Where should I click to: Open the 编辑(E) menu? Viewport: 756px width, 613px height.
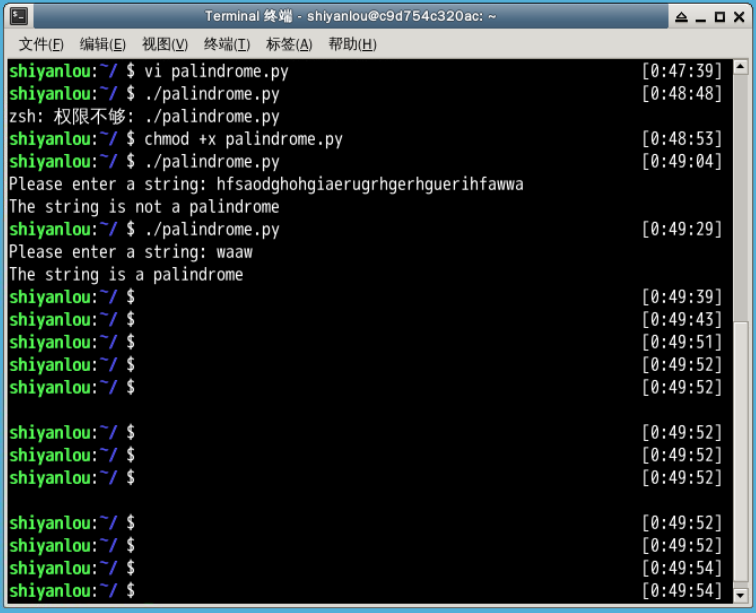point(103,44)
